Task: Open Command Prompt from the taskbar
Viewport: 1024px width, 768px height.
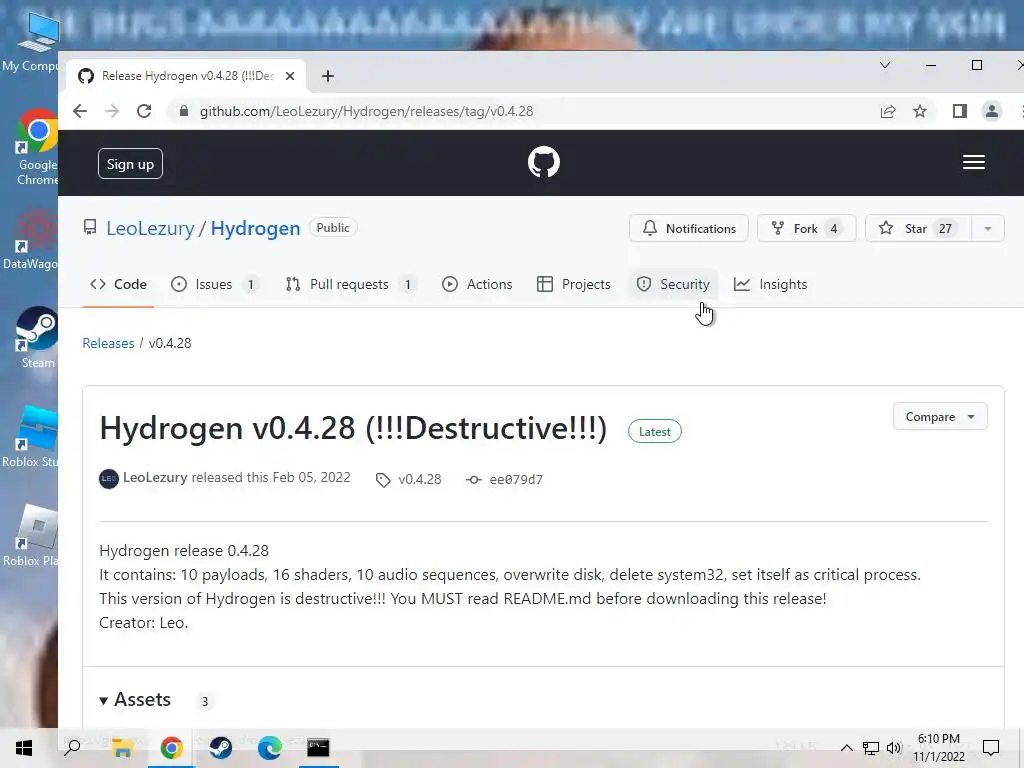Action: pos(319,748)
